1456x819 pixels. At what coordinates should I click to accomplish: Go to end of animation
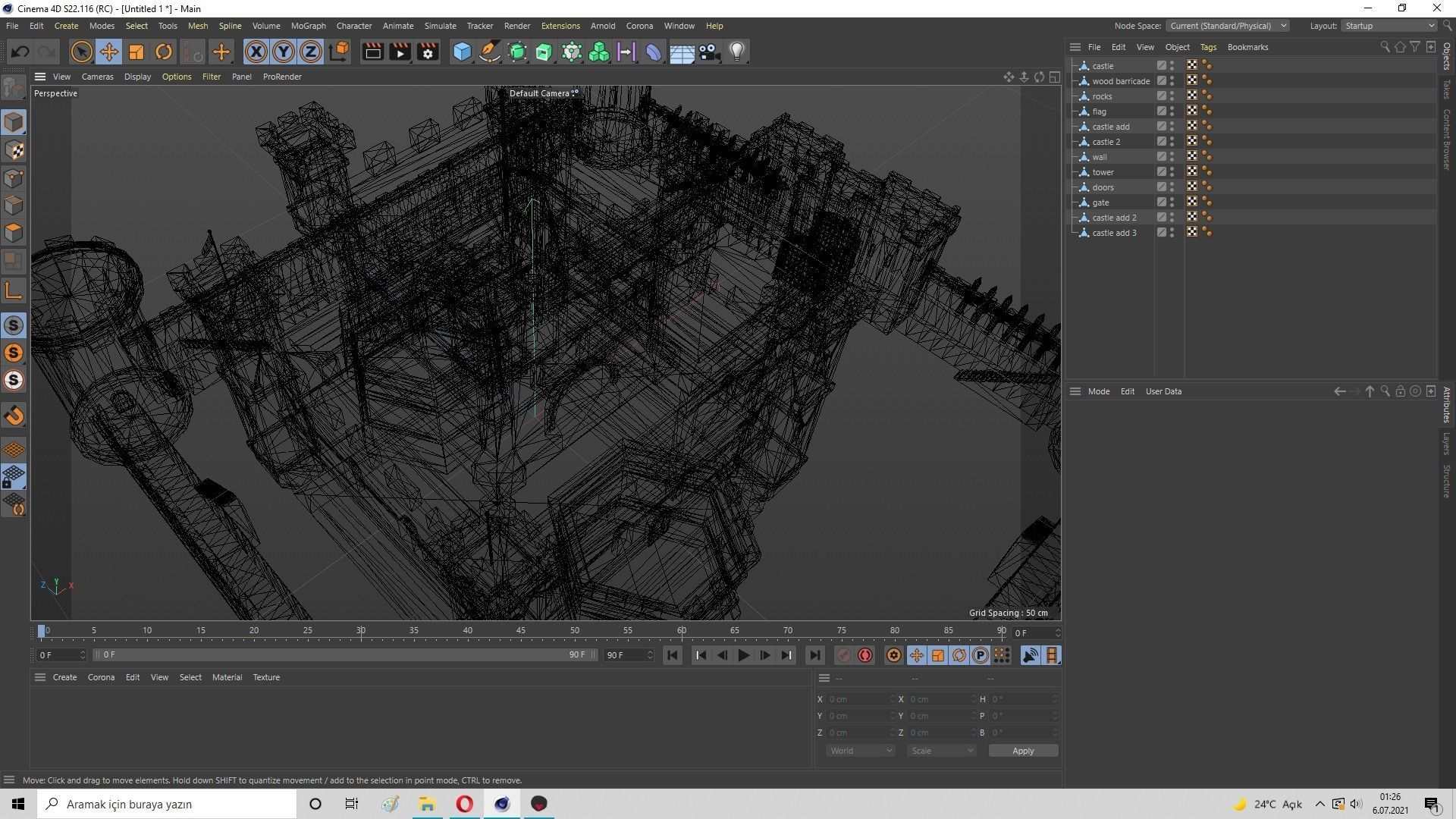tap(814, 655)
